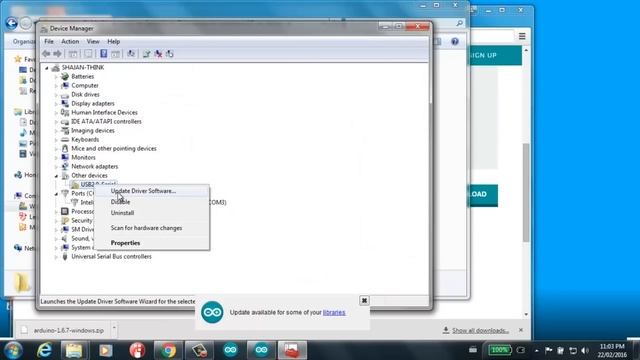Click the Imaging devices icon

tap(65, 130)
